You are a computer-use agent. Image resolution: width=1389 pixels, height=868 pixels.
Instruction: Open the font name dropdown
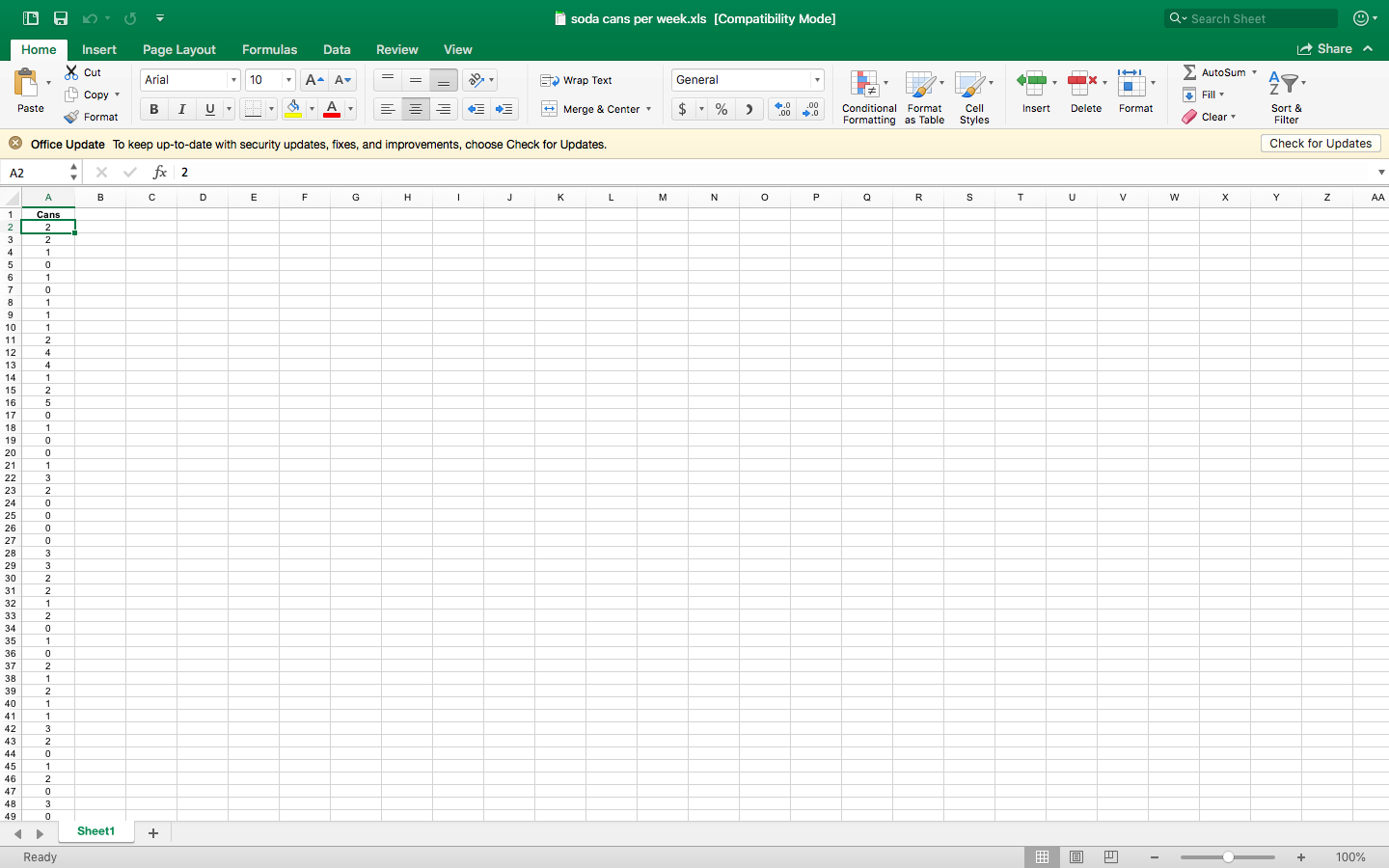(232, 79)
